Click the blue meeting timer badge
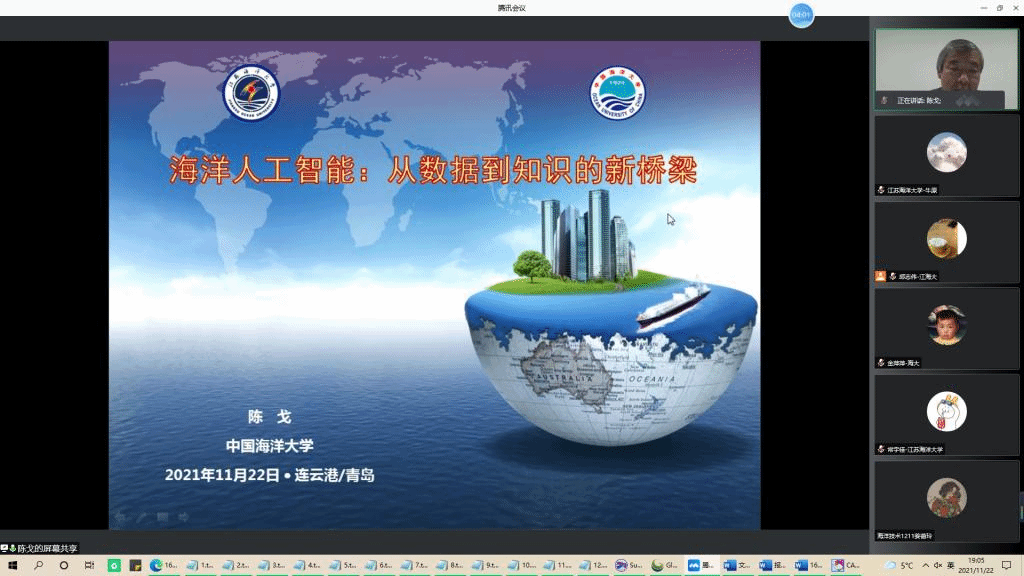 (x=800, y=15)
